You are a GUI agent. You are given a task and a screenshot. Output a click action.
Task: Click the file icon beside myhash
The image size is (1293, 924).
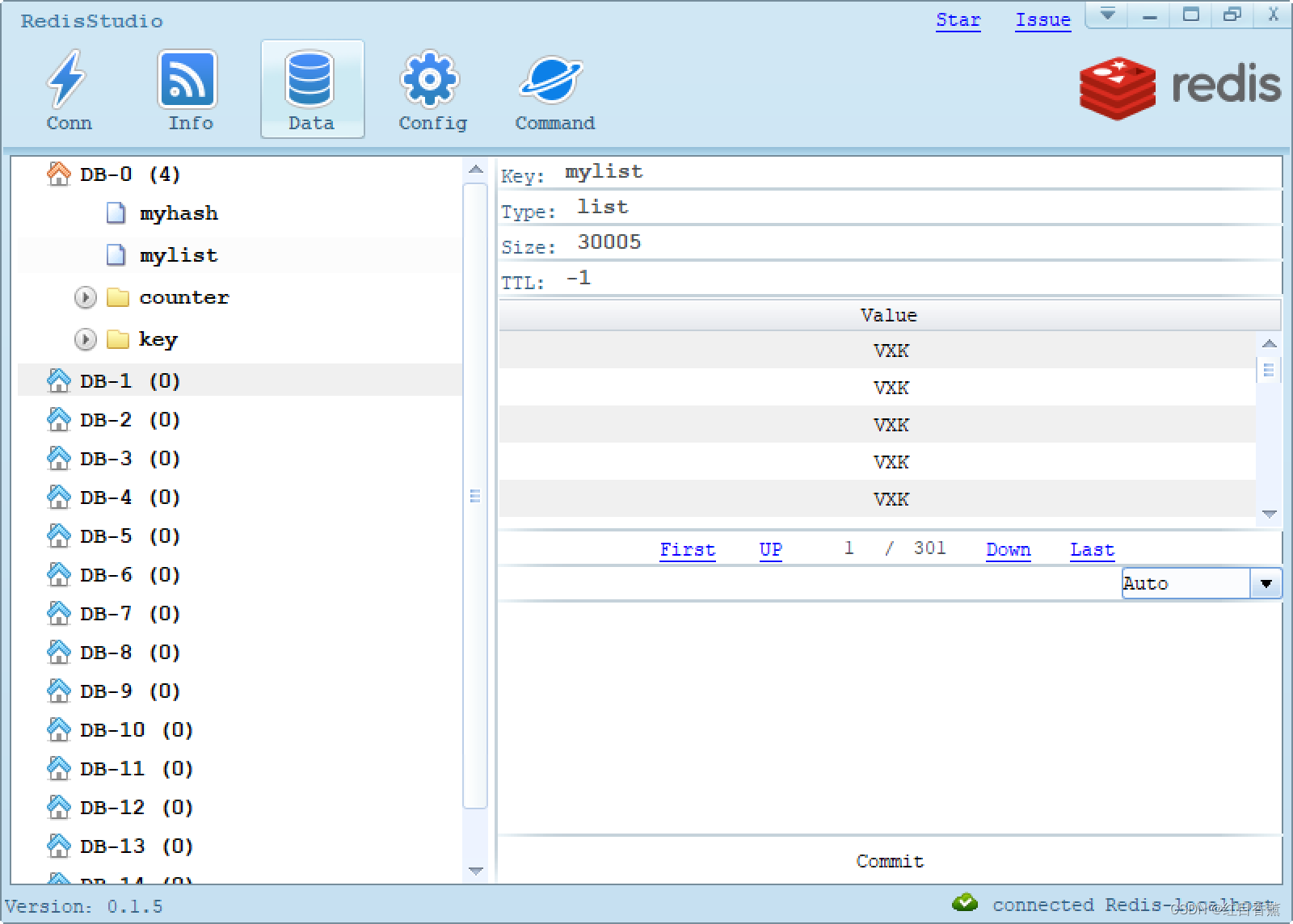pos(114,212)
